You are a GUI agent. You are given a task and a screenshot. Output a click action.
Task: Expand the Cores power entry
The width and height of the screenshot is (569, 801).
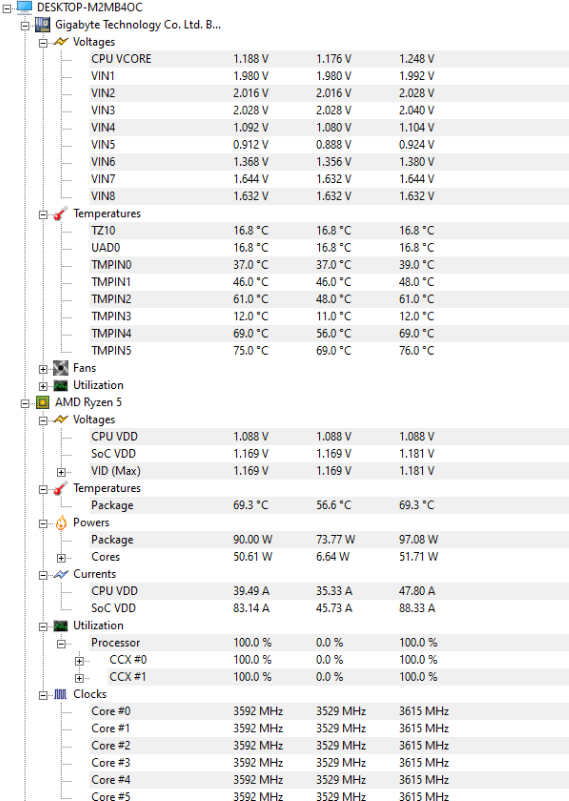[x=61, y=558]
